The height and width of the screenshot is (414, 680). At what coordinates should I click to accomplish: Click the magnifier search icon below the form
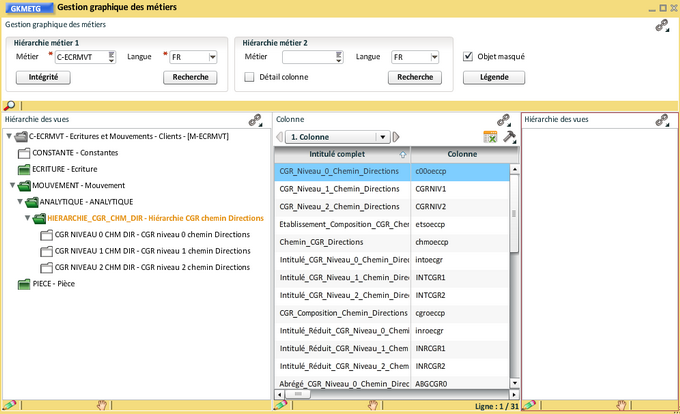point(9,105)
